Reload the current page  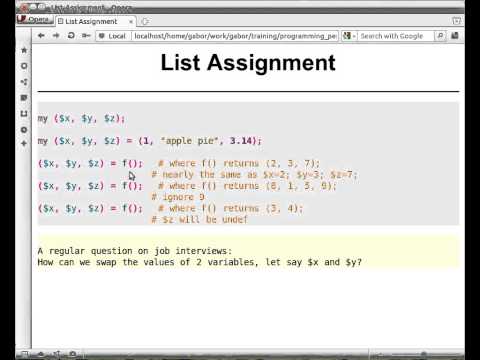point(71,35)
